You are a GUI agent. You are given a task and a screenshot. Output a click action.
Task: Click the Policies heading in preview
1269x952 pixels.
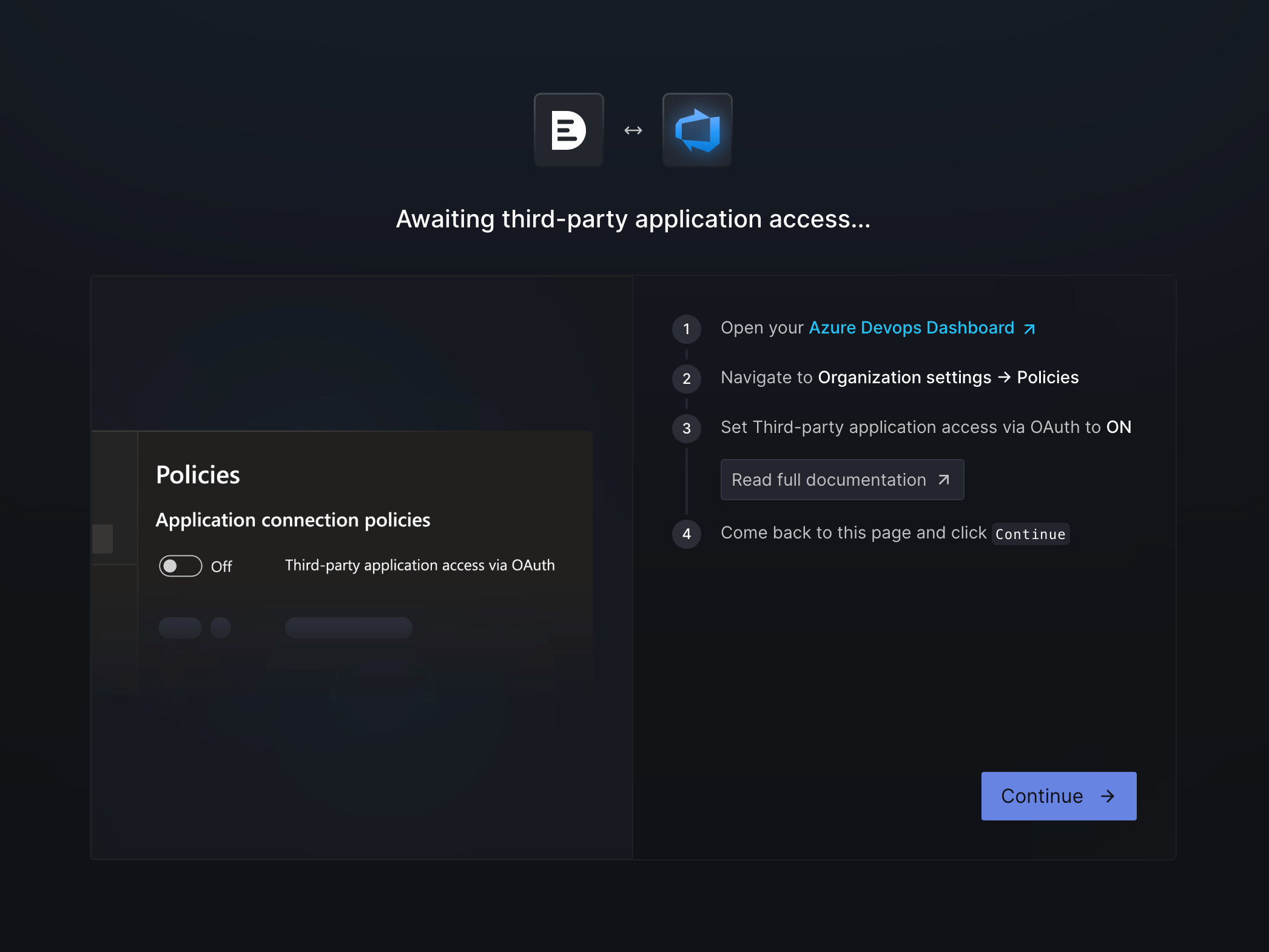(198, 475)
